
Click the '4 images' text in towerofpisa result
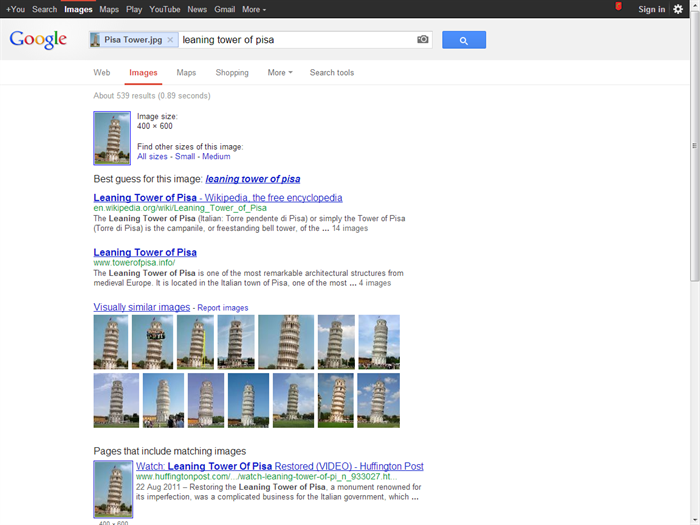pos(375,283)
